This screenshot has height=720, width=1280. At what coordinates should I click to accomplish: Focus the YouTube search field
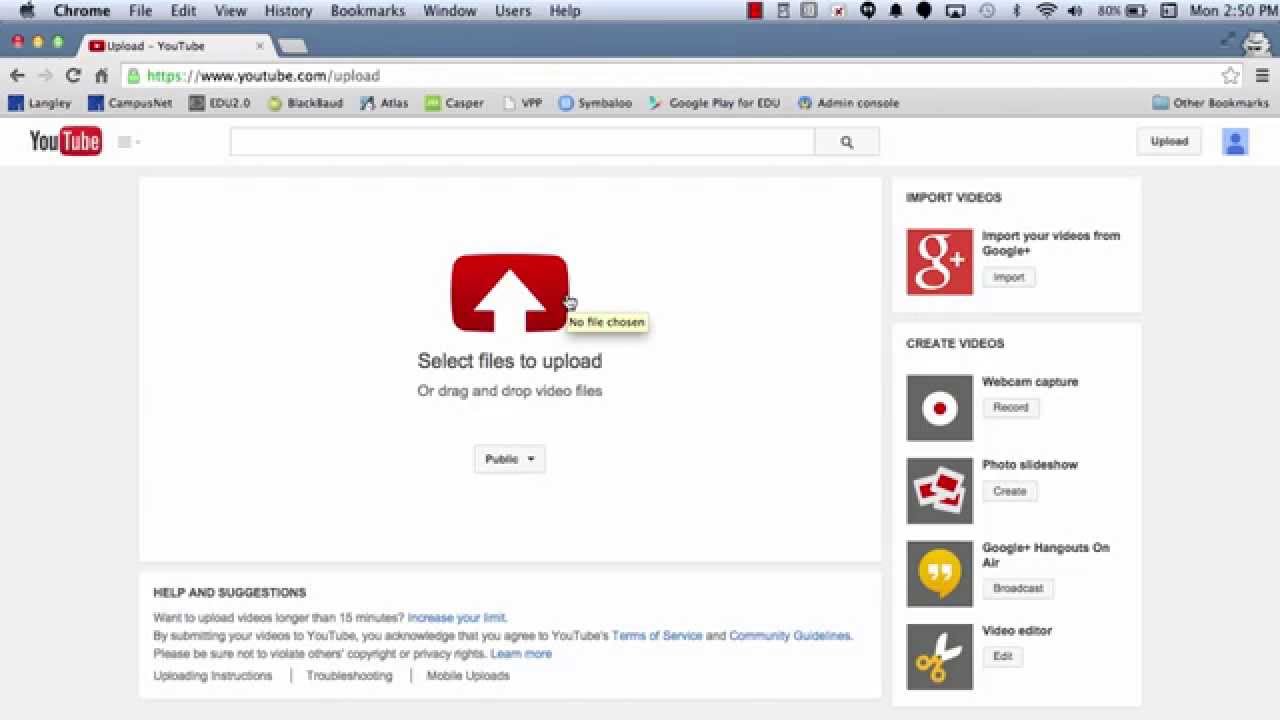[x=523, y=142]
